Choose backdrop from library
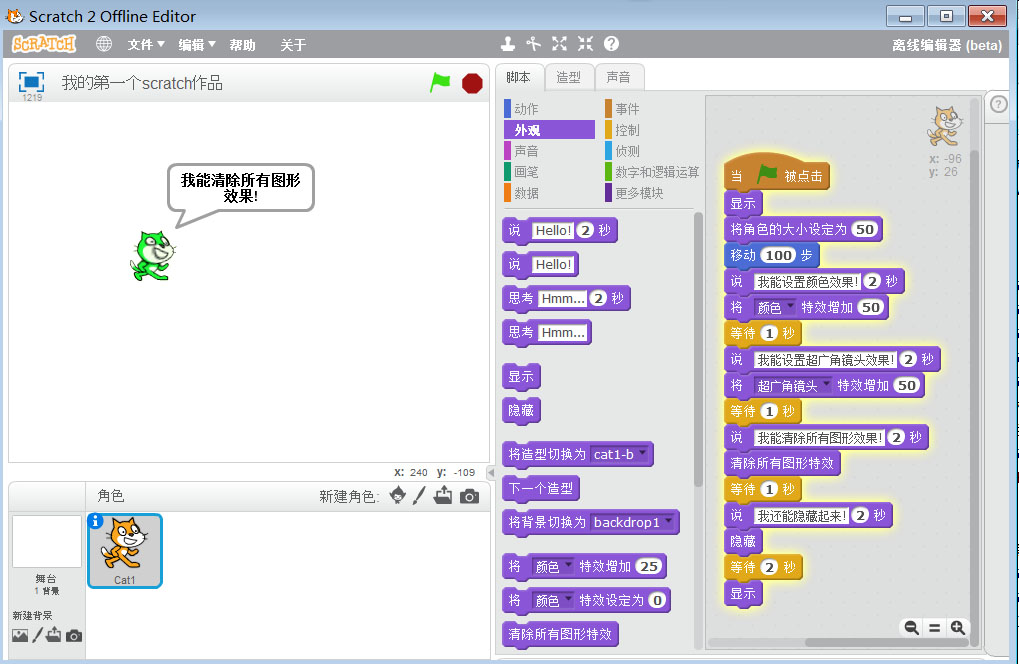The width and height of the screenshot is (1019, 664). (20, 635)
